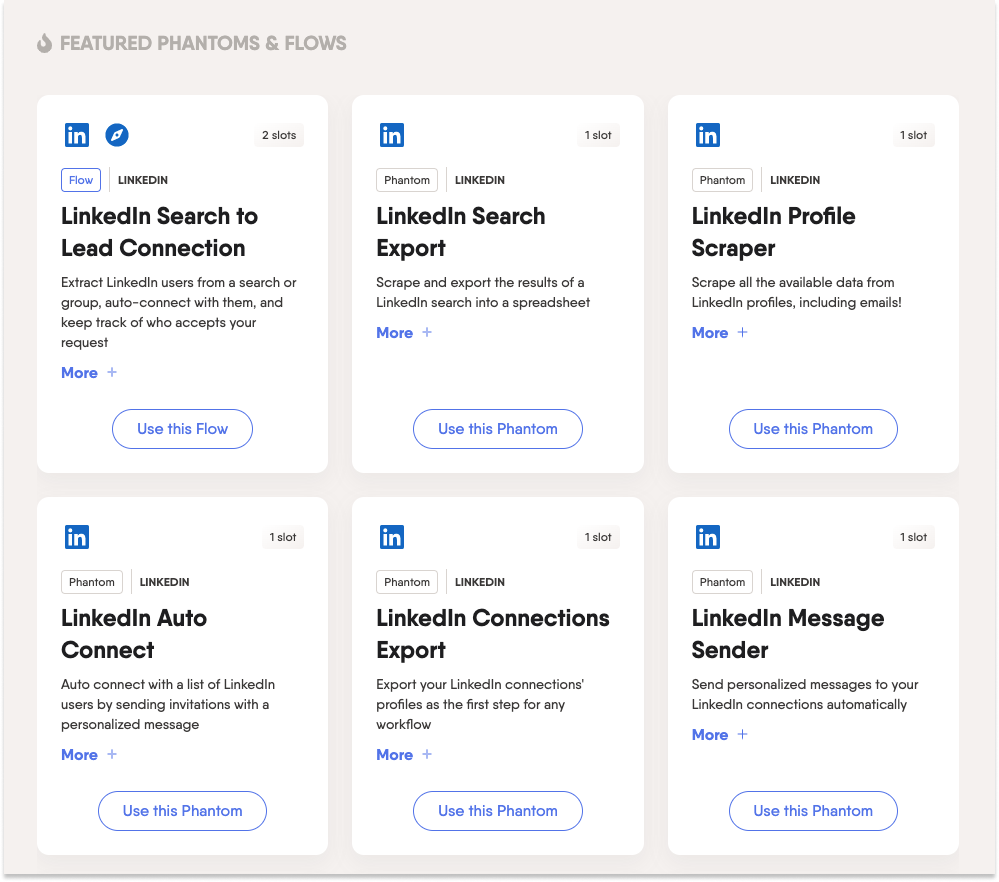Click the LinkedIn icon on LinkedIn Connections Export card
Viewport: 999px width, 882px height.
coord(391,536)
